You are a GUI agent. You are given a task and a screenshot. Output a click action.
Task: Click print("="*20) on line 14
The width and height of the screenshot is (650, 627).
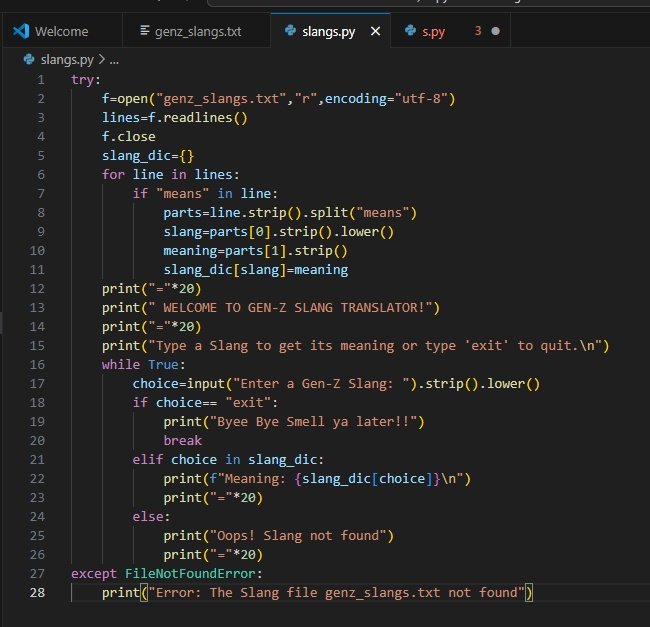(x=152, y=327)
